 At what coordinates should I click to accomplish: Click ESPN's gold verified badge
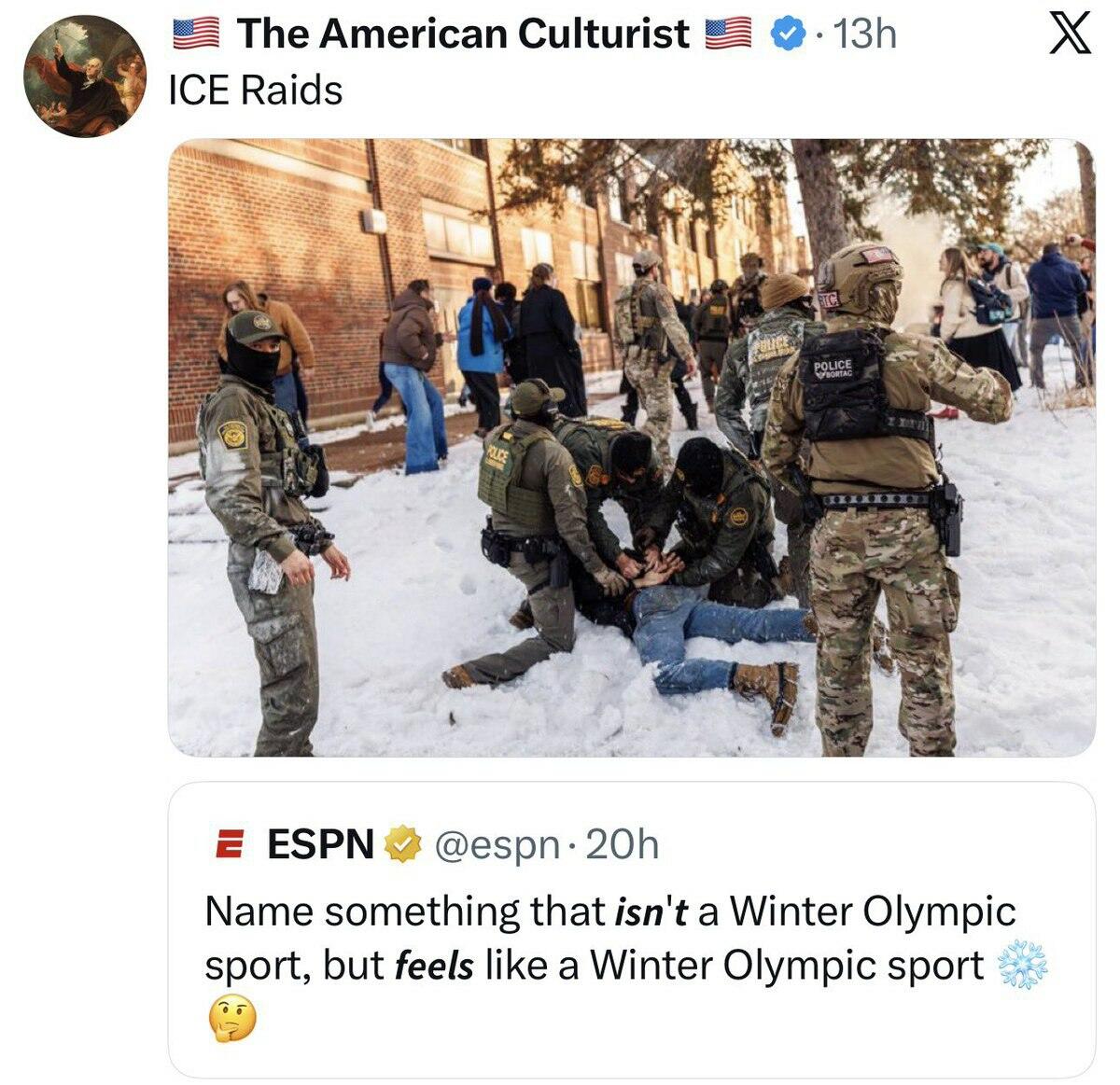(x=402, y=844)
